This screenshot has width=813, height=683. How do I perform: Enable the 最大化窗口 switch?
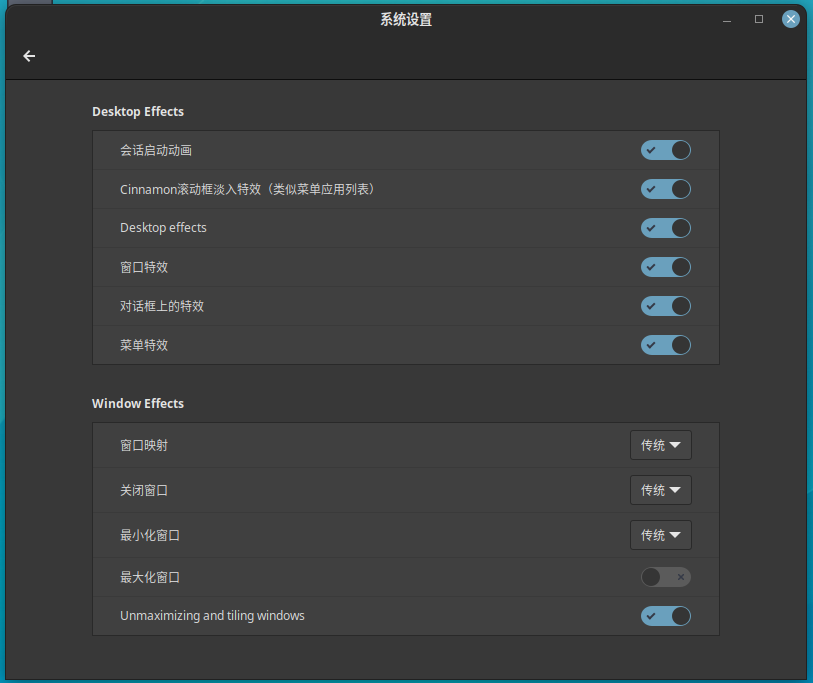click(x=666, y=577)
